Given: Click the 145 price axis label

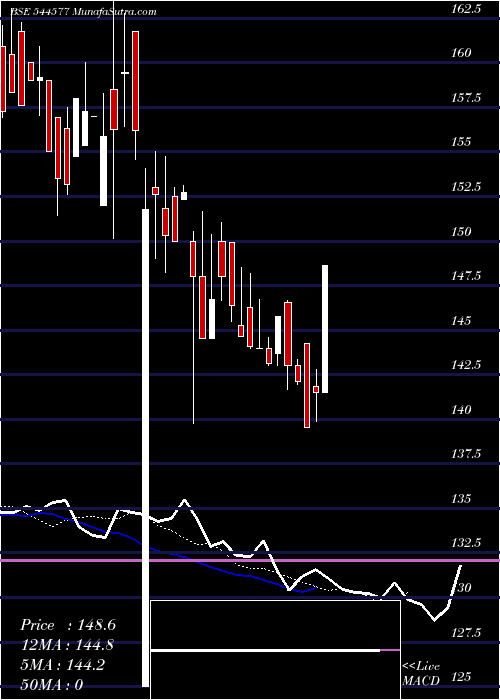Looking at the screenshot, I should (x=461, y=321).
